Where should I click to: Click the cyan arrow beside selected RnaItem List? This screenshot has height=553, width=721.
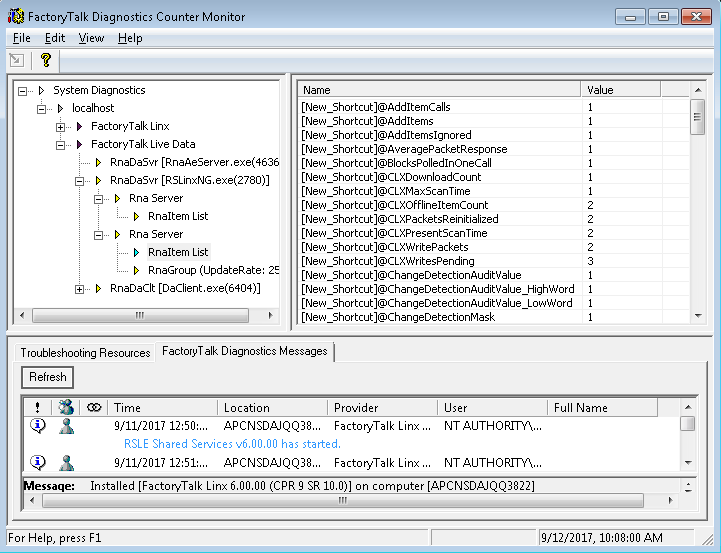pos(137,252)
